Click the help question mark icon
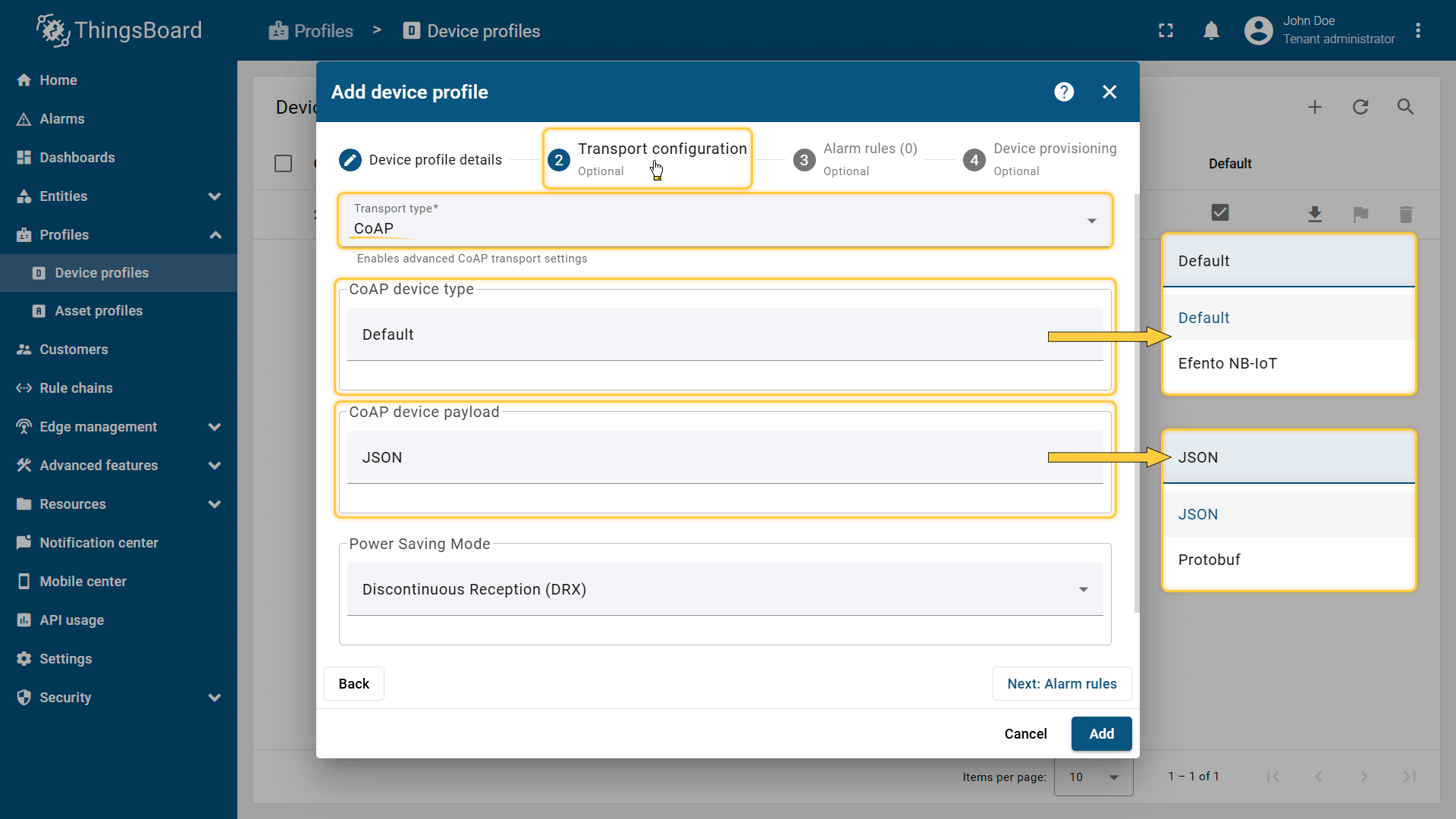Image resolution: width=1456 pixels, height=819 pixels. (x=1064, y=92)
